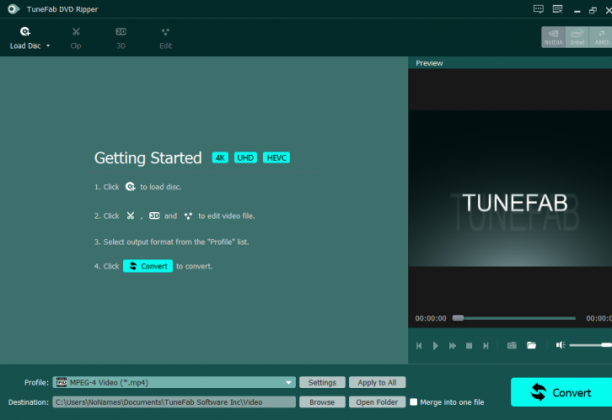Open the menu list icon in title bar
Screen dimensions: 612x420
[x=558, y=9]
